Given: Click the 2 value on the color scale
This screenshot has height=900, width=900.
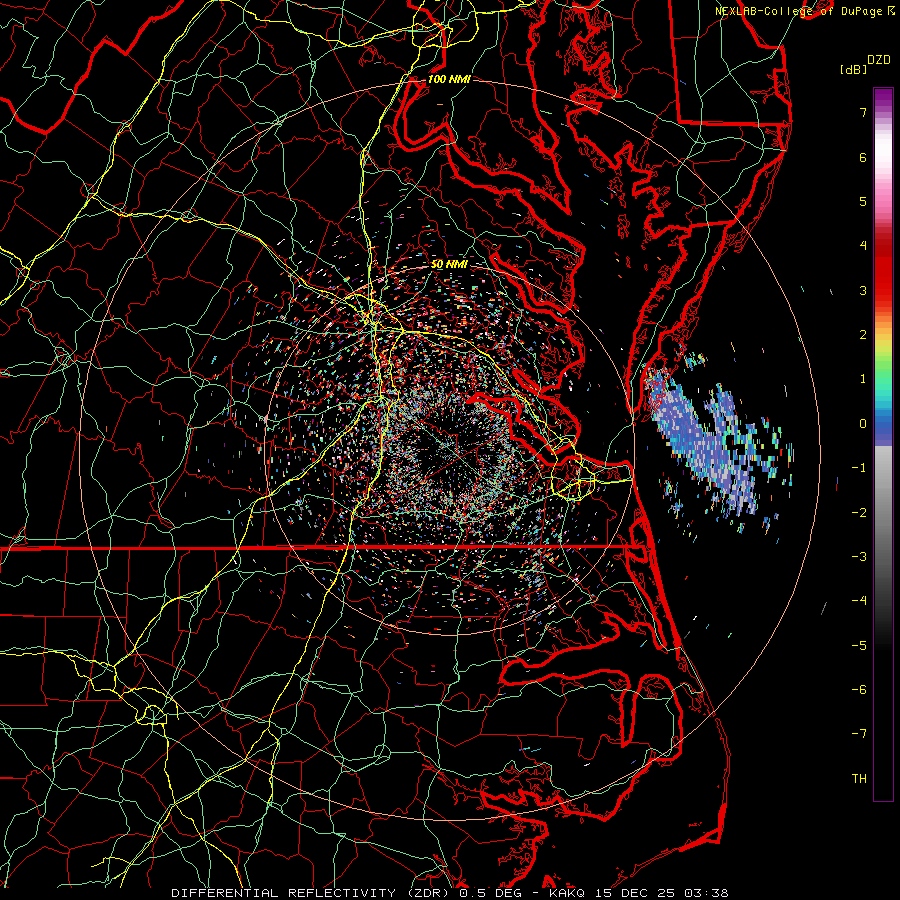Looking at the screenshot, I should click(x=863, y=335).
